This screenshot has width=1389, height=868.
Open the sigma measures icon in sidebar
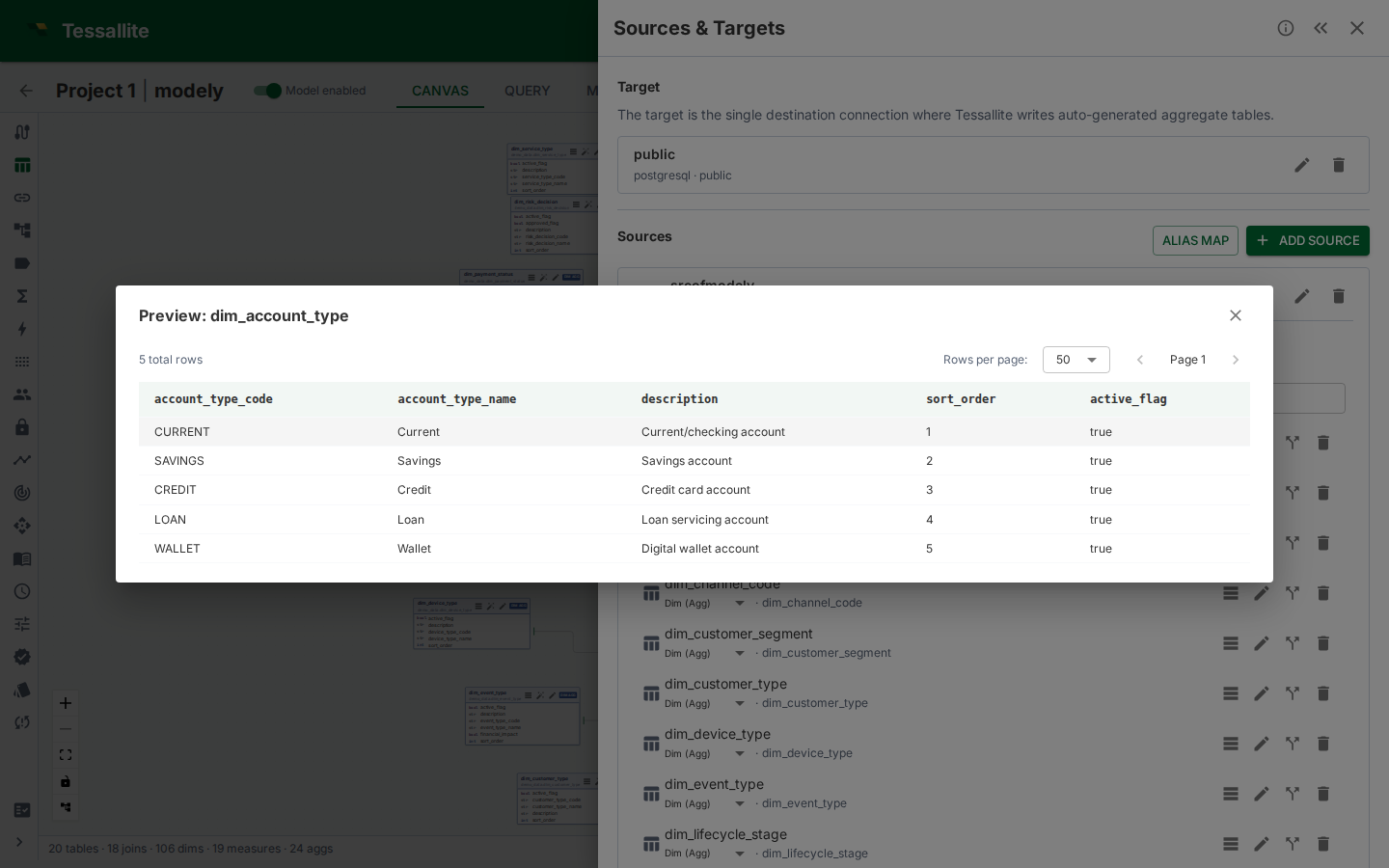21,296
